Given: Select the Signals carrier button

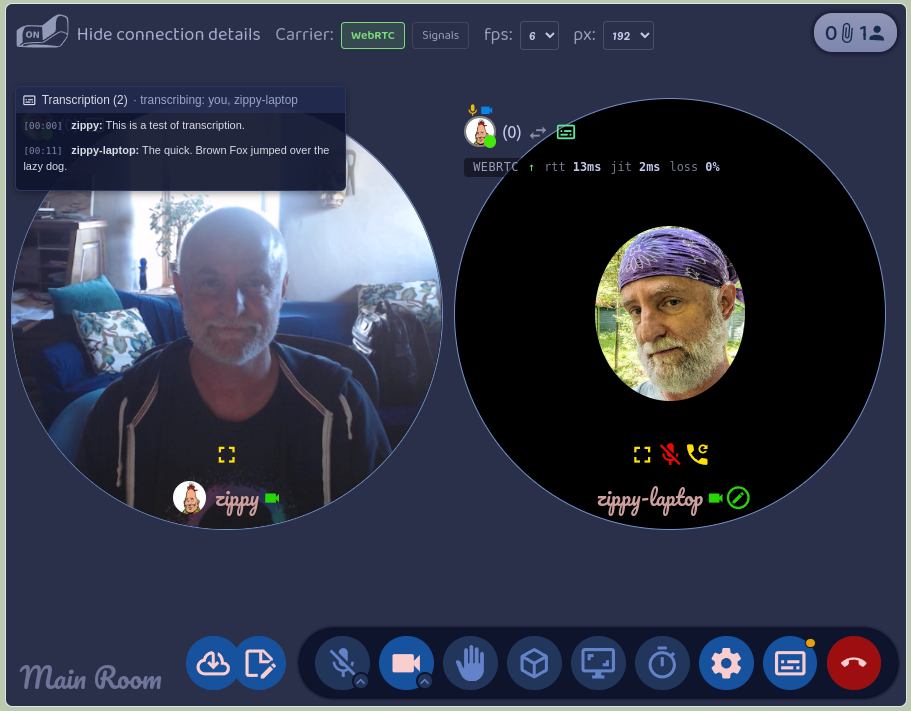Looking at the screenshot, I should point(440,35).
